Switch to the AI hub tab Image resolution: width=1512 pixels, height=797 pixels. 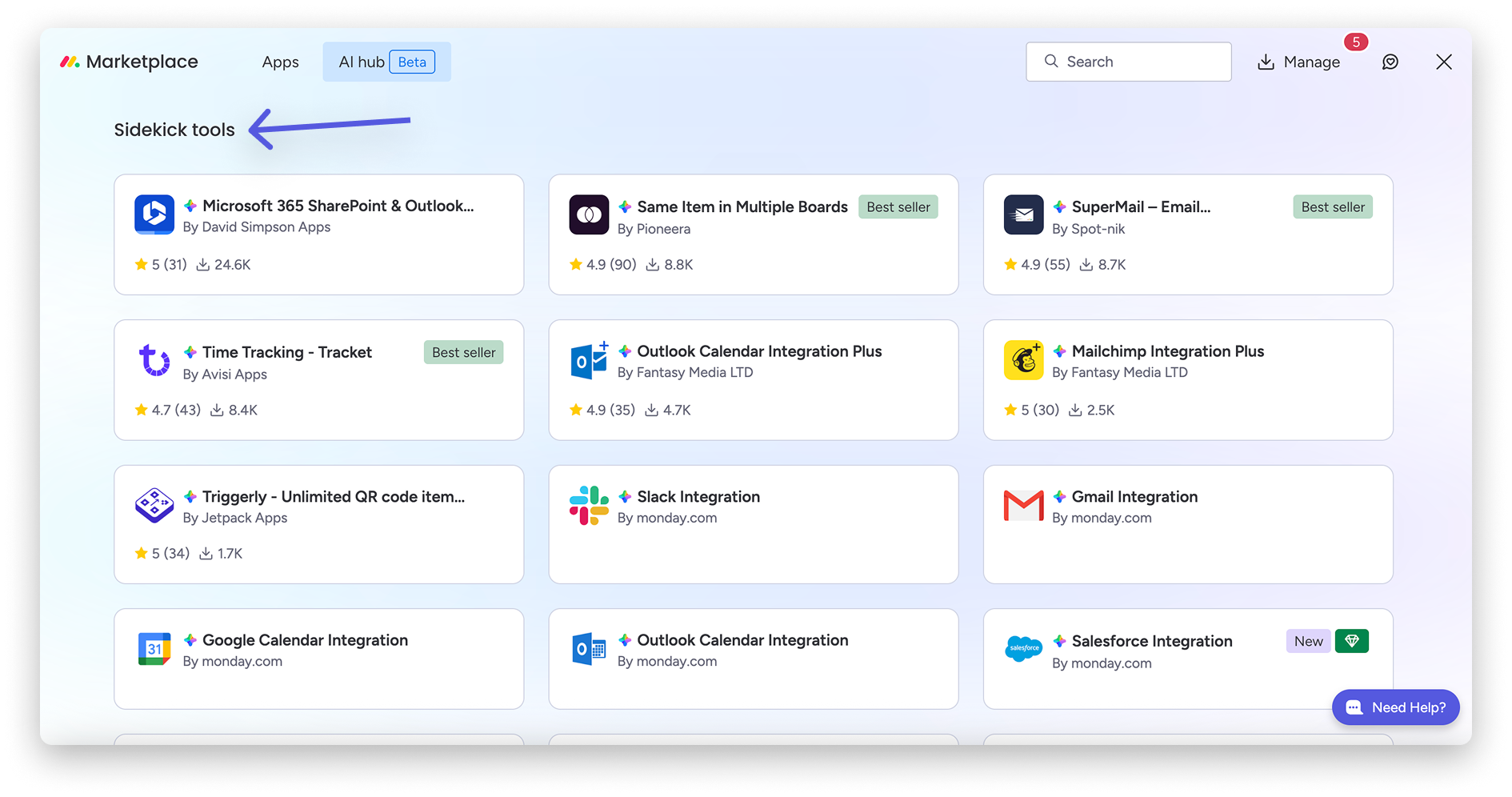pos(386,62)
